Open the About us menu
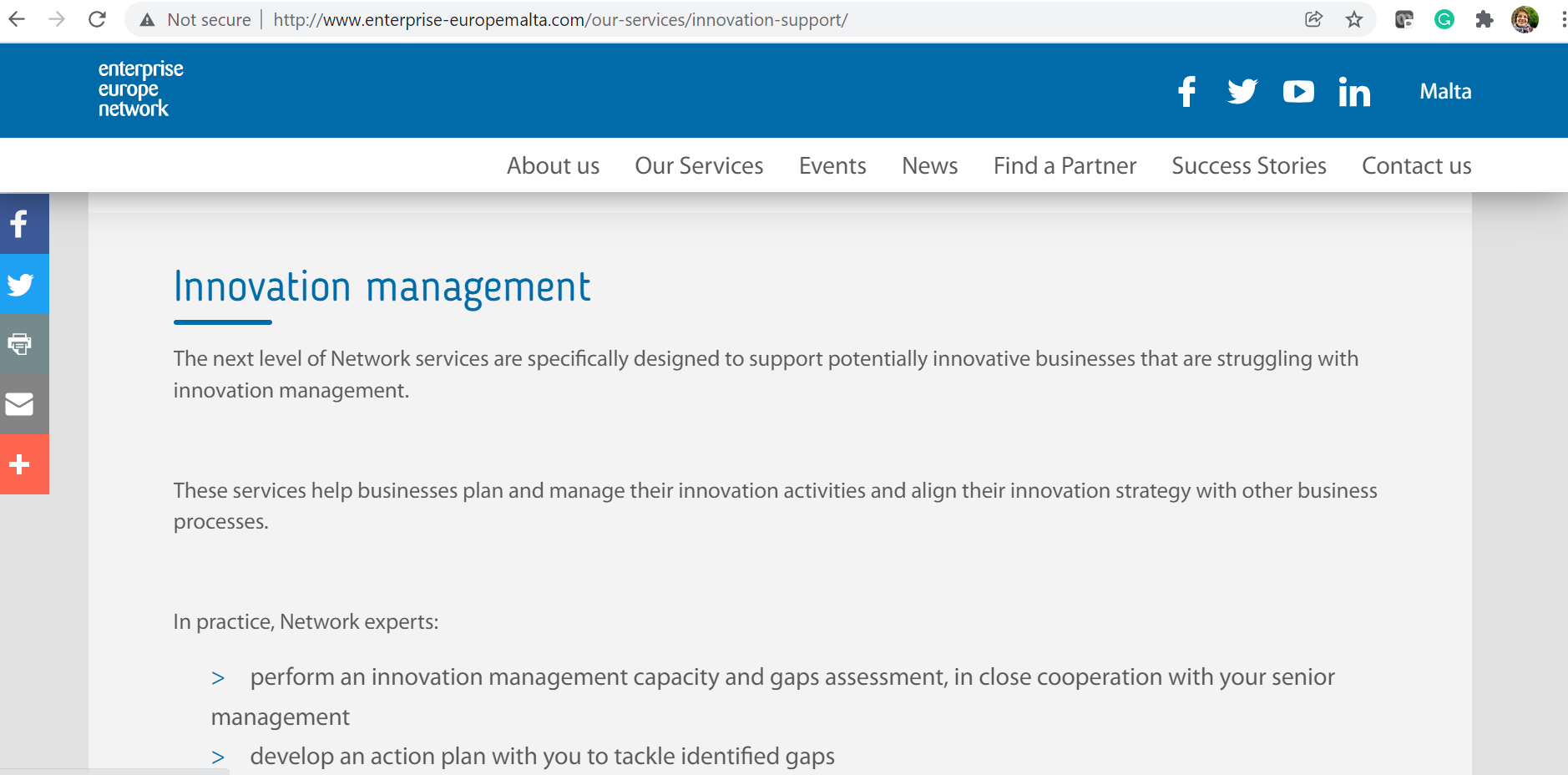This screenshot has height=775, width=1568. point(553,165)
